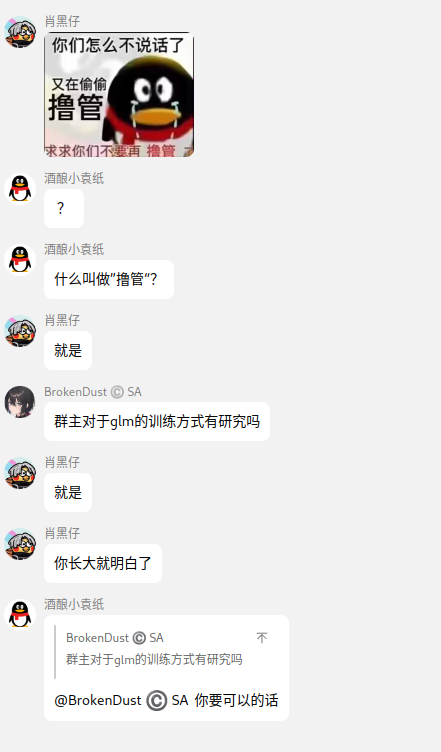The image size is (441, 752).
Task: Click the penguin avatar beside the last quoted reply
Action: [20, 614]
